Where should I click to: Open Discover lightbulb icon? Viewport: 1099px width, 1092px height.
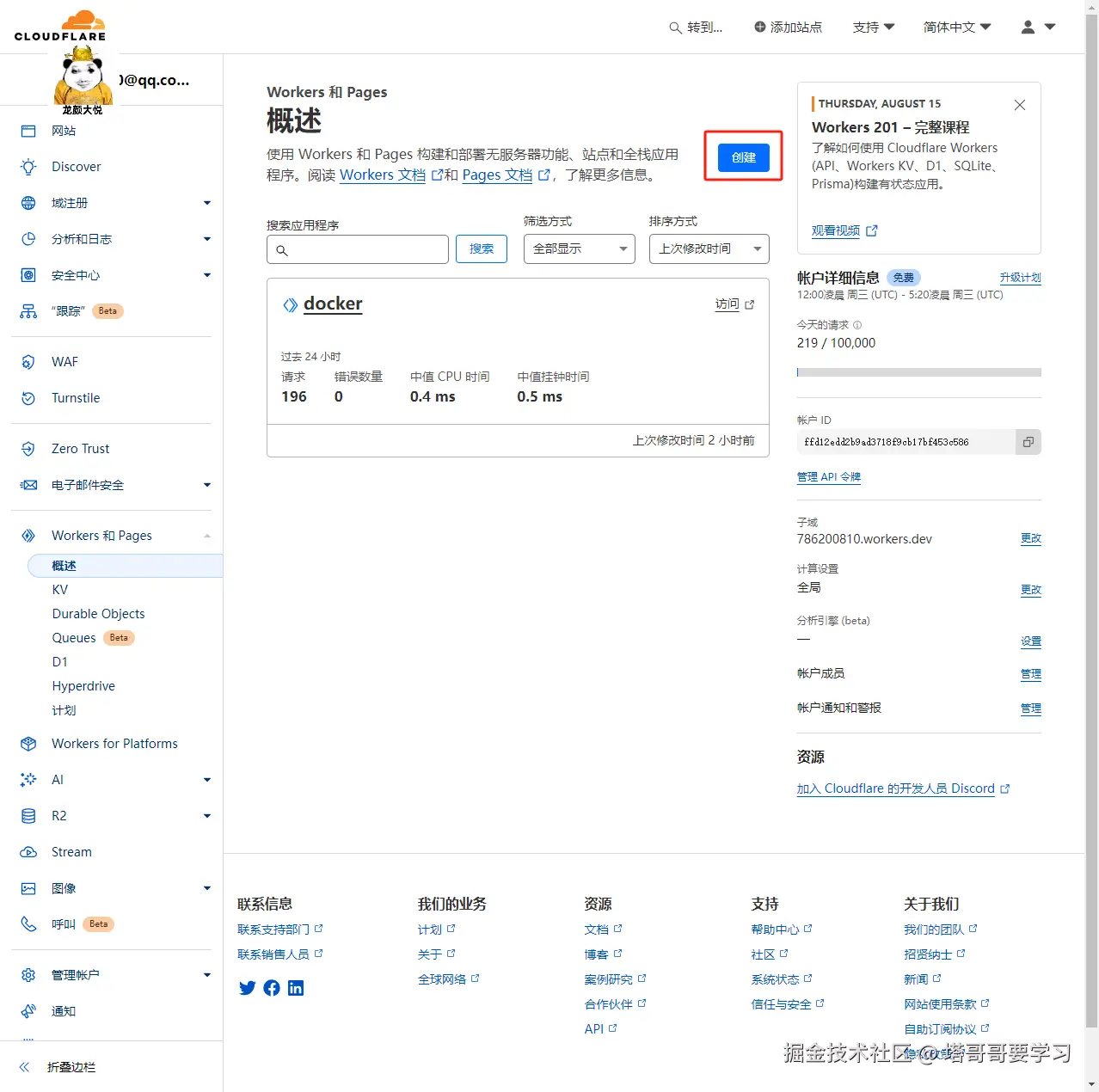click(28, 167)
